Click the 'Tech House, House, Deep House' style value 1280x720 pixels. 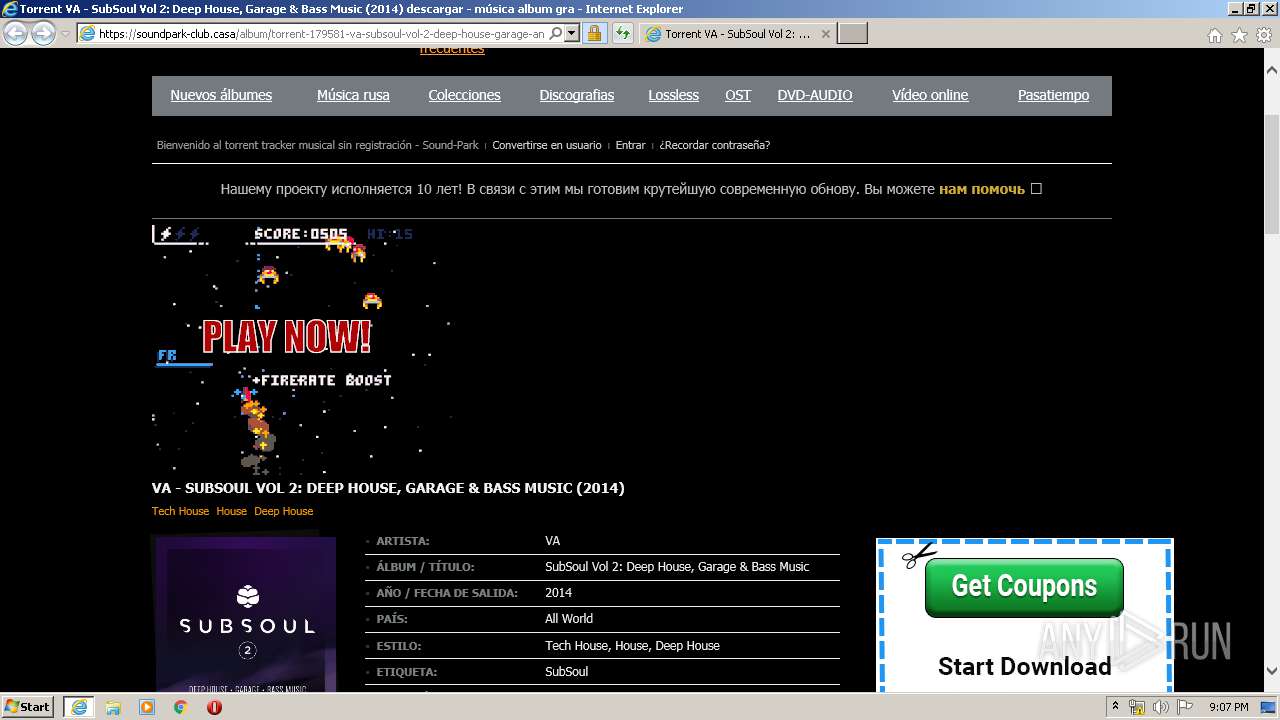point(632,645)
